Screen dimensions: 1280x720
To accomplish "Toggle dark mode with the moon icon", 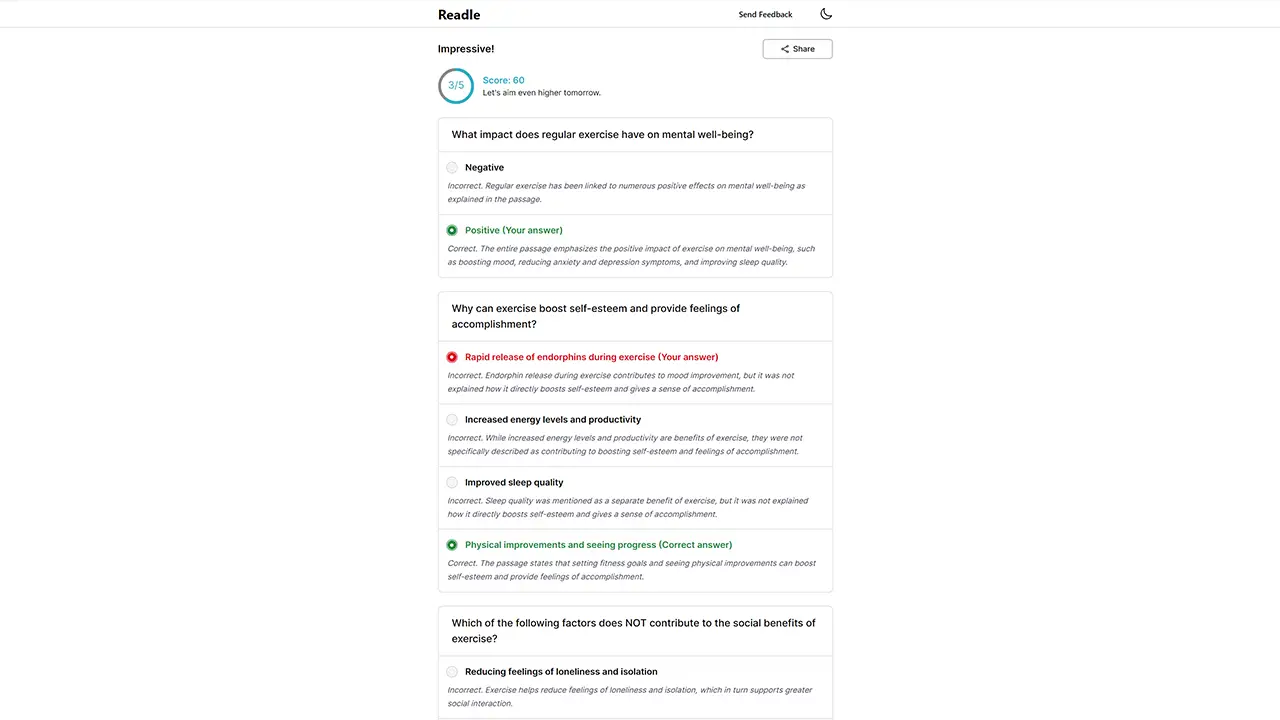I will tap(826, 14).
